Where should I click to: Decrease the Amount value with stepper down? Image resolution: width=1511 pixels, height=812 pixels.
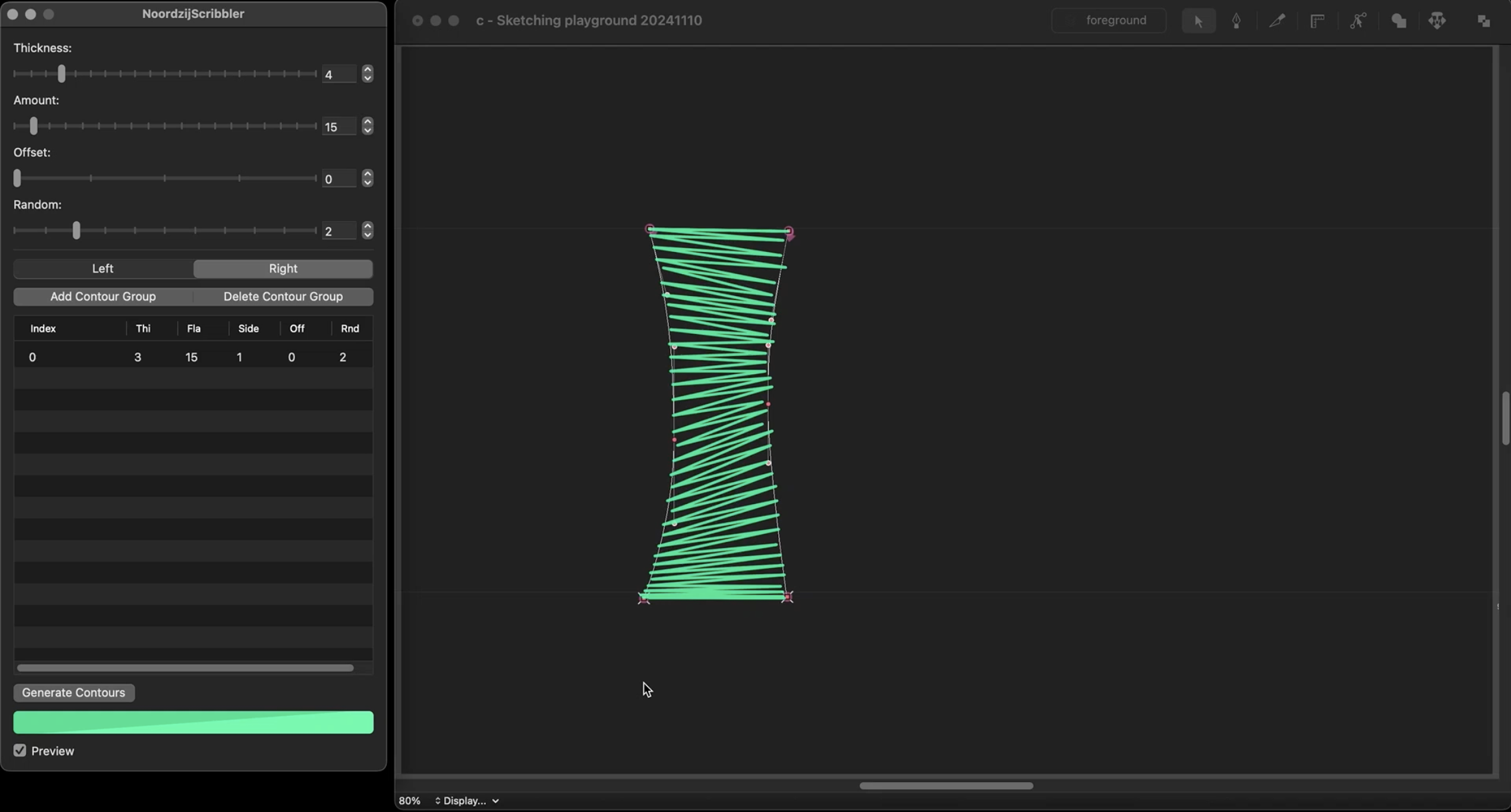click(367, 130)
